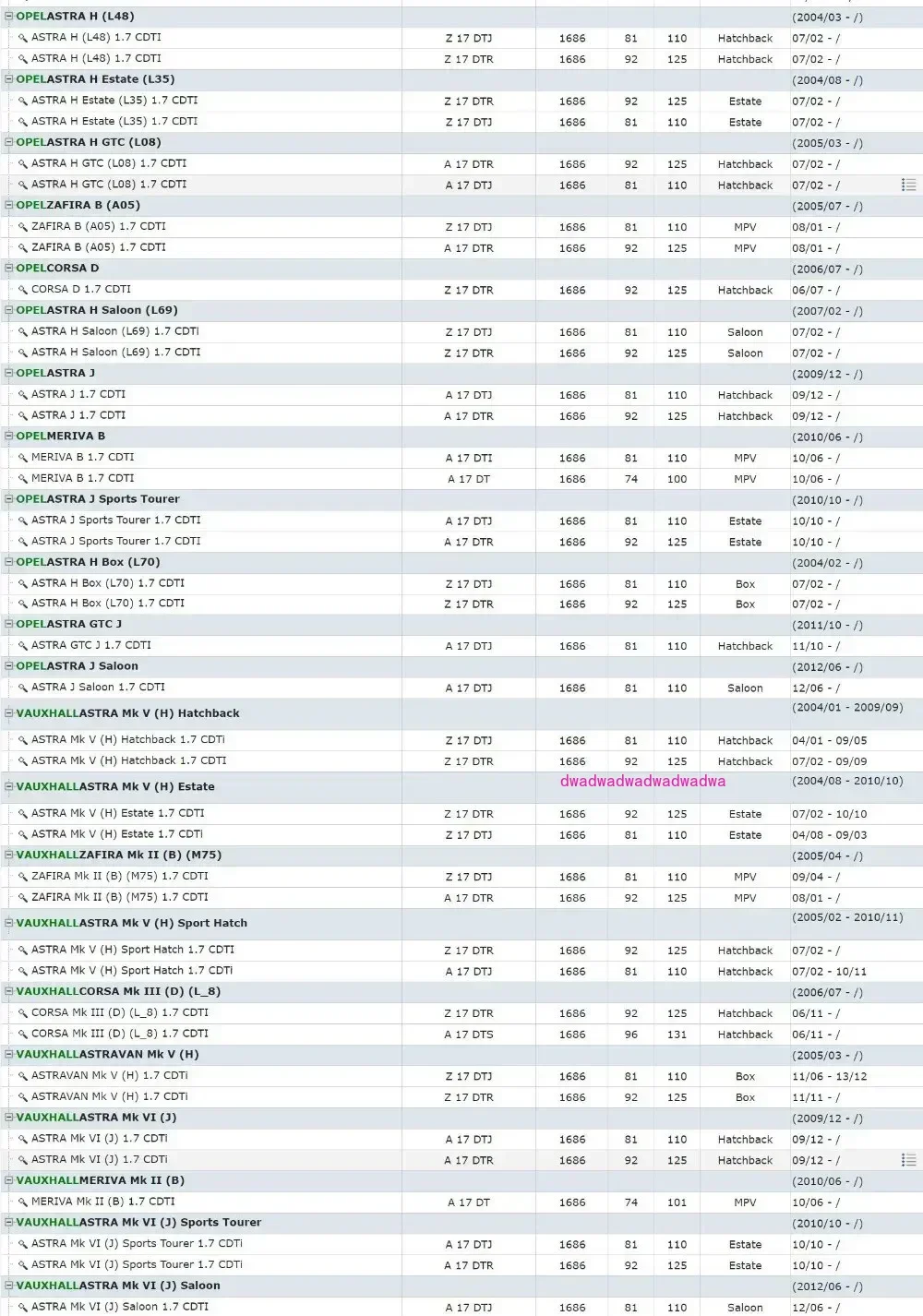Click the magnifier icon beside ASTRA J Saloon 1.7 CDTI
The width and height of the screenshot is (923, 1316).
coord(23,688)
